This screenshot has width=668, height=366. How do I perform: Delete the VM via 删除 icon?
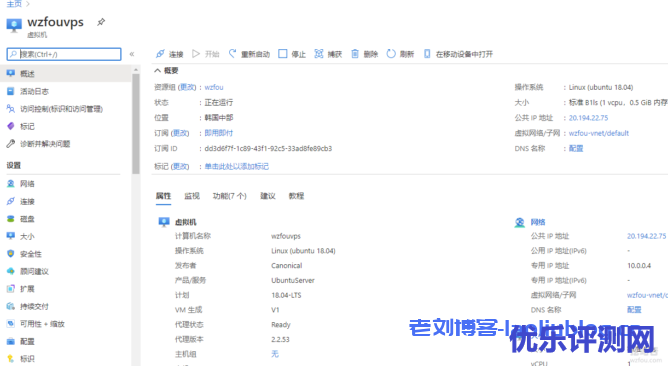[355, 54]
